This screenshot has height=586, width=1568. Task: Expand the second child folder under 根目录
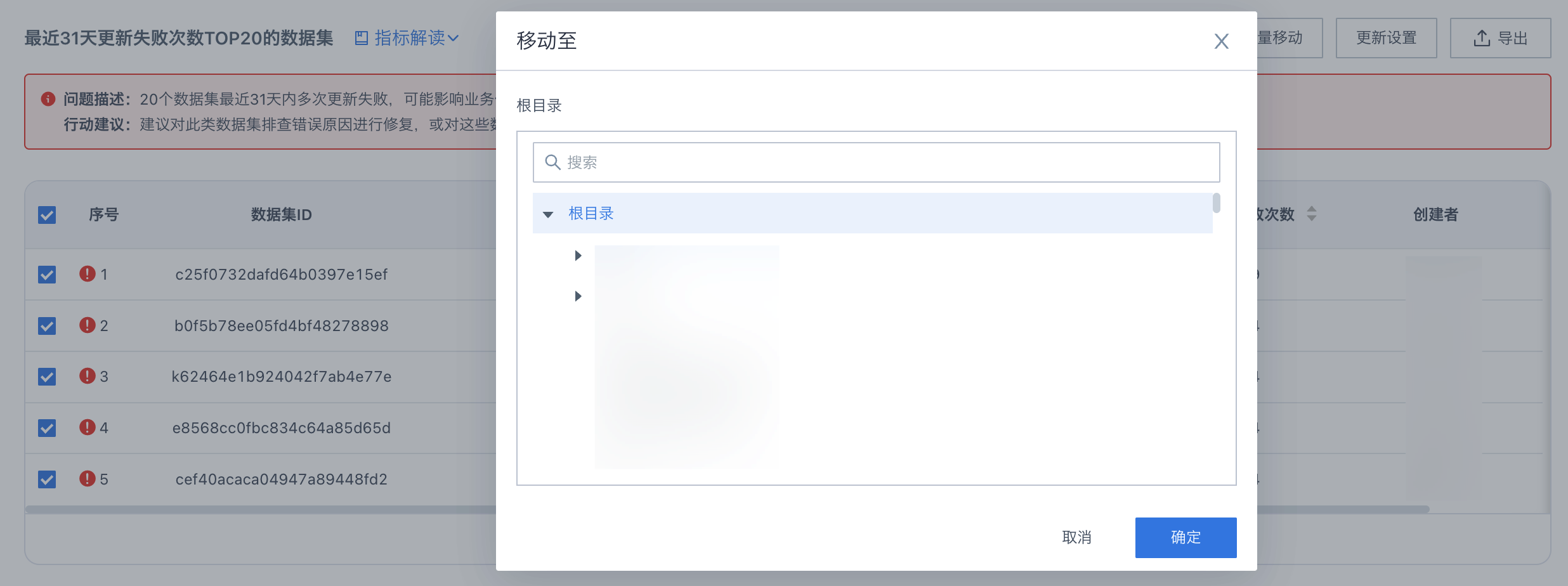pyautogui.click(x=578, y=296)
